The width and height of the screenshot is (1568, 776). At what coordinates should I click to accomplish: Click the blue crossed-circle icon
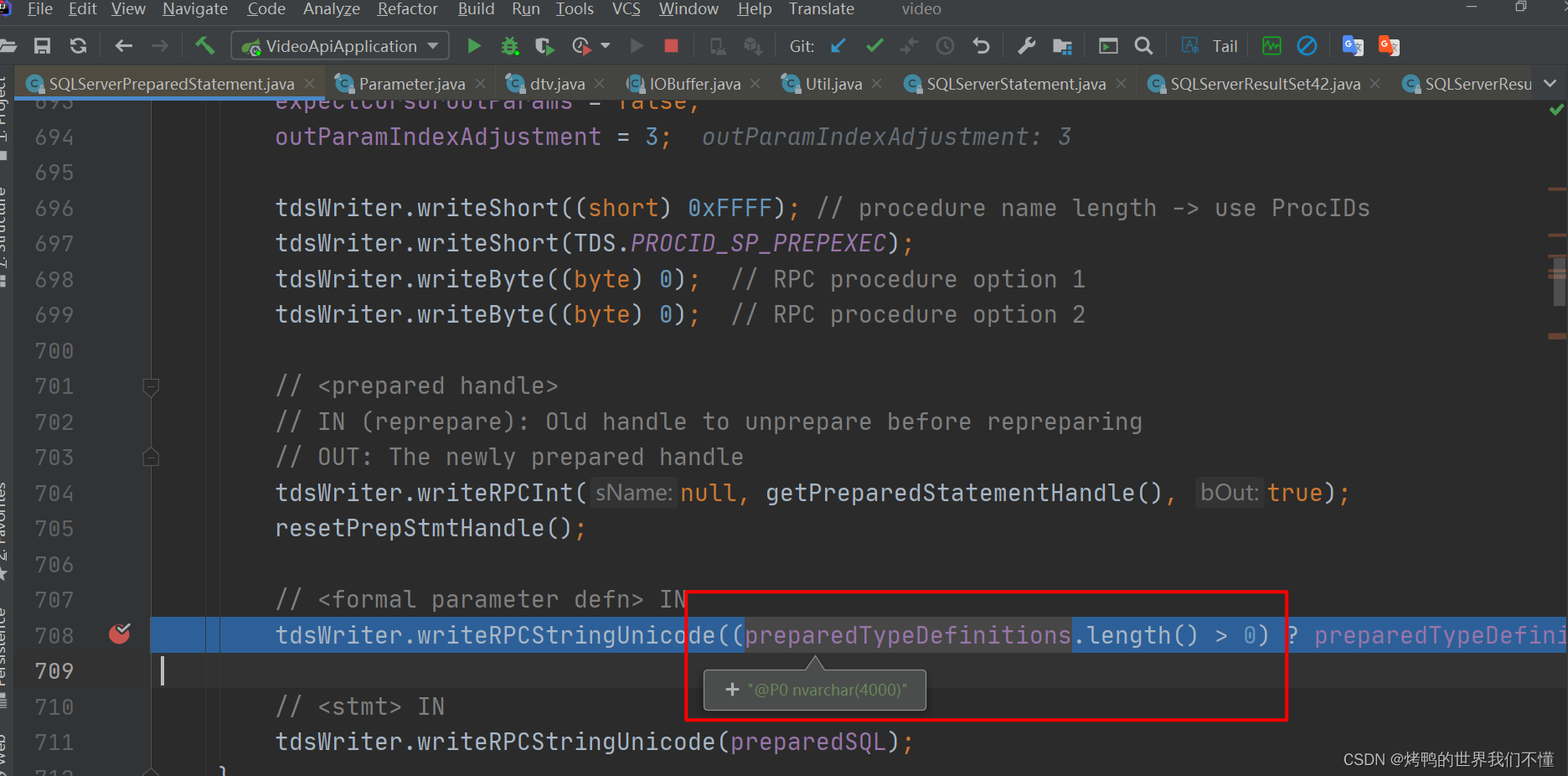pyautogui.click(x=1307, y=46)
